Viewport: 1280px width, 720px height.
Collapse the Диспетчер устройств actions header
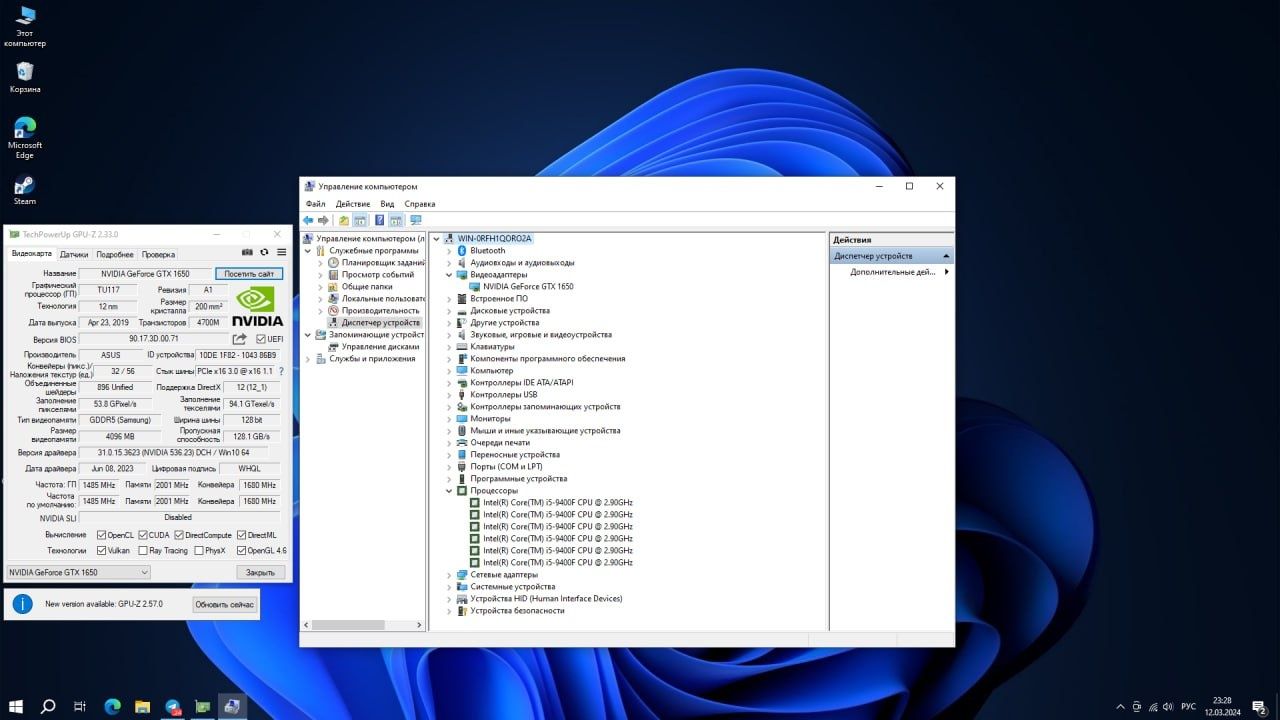(945, 256)
